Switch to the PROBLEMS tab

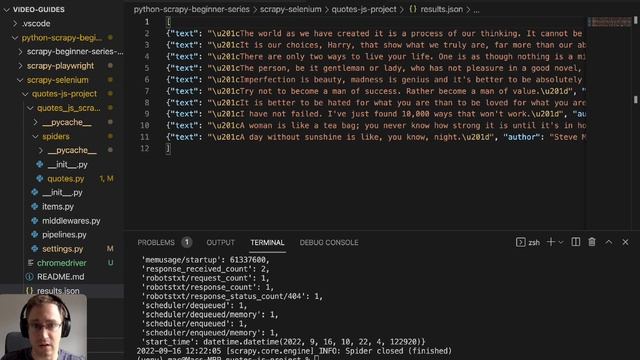tap(156, 242)
